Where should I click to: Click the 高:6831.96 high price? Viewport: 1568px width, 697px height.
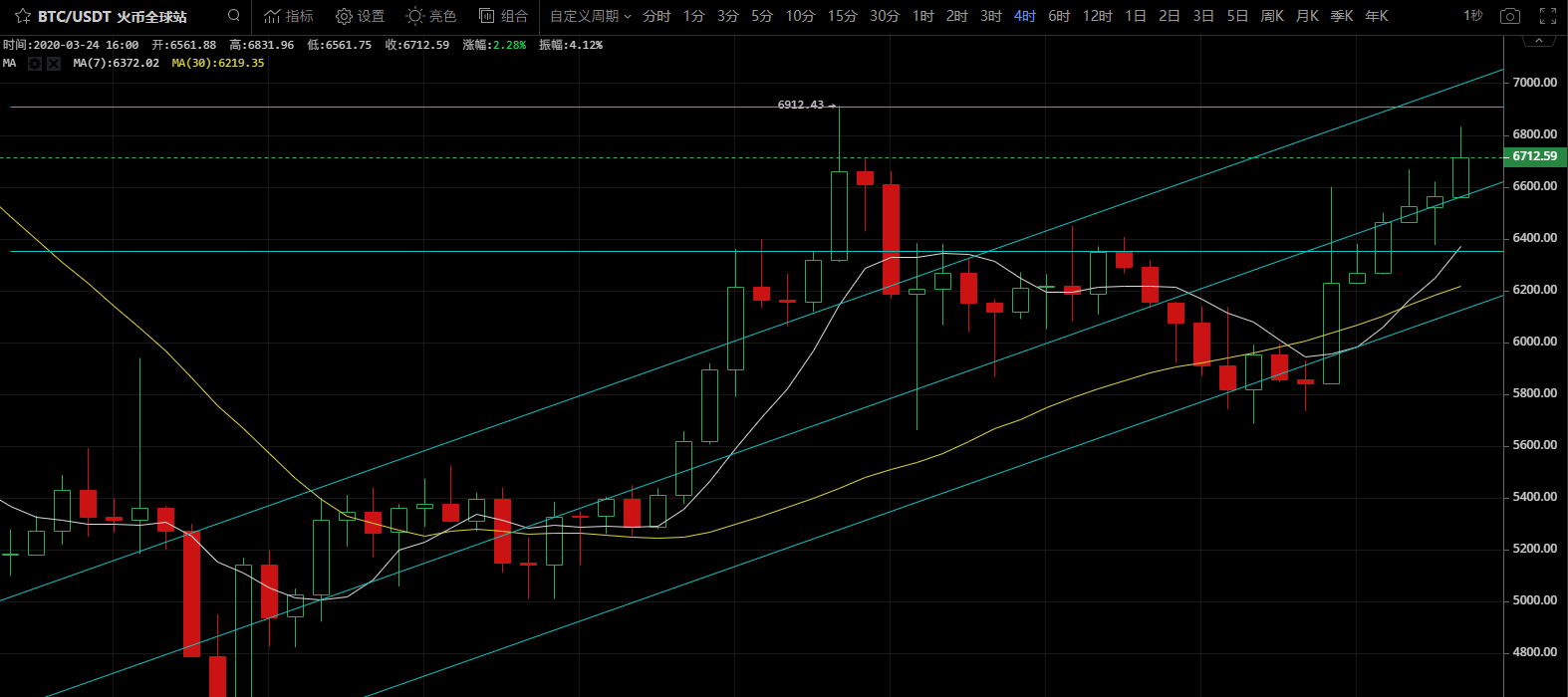[262, 45]
